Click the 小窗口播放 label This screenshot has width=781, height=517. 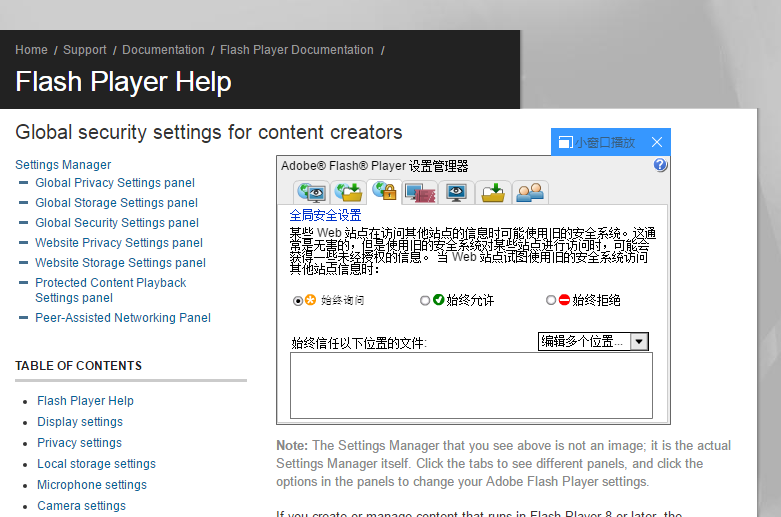(605, 142)
